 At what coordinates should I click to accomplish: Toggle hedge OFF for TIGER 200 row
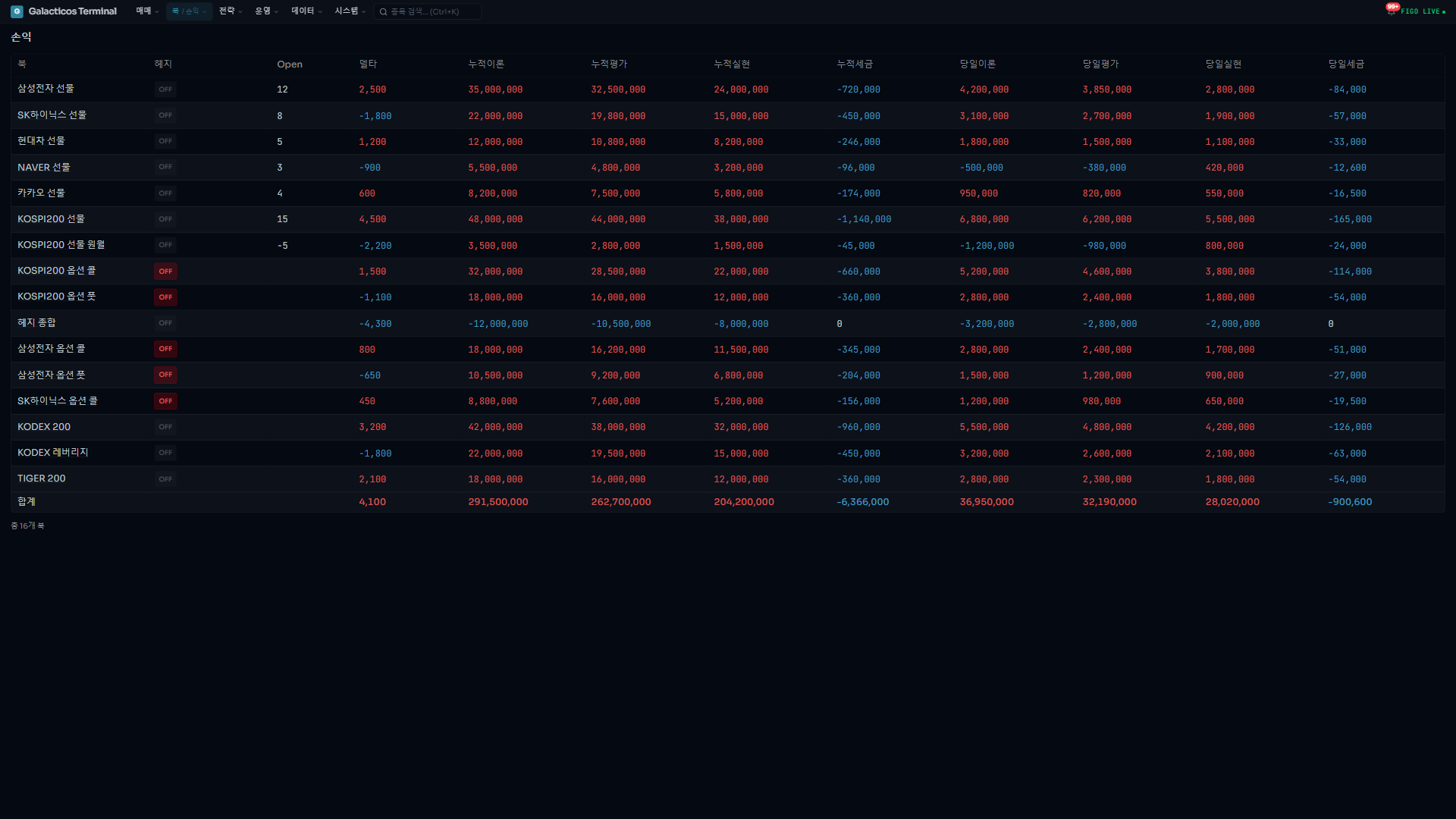[x=165, y=479]
